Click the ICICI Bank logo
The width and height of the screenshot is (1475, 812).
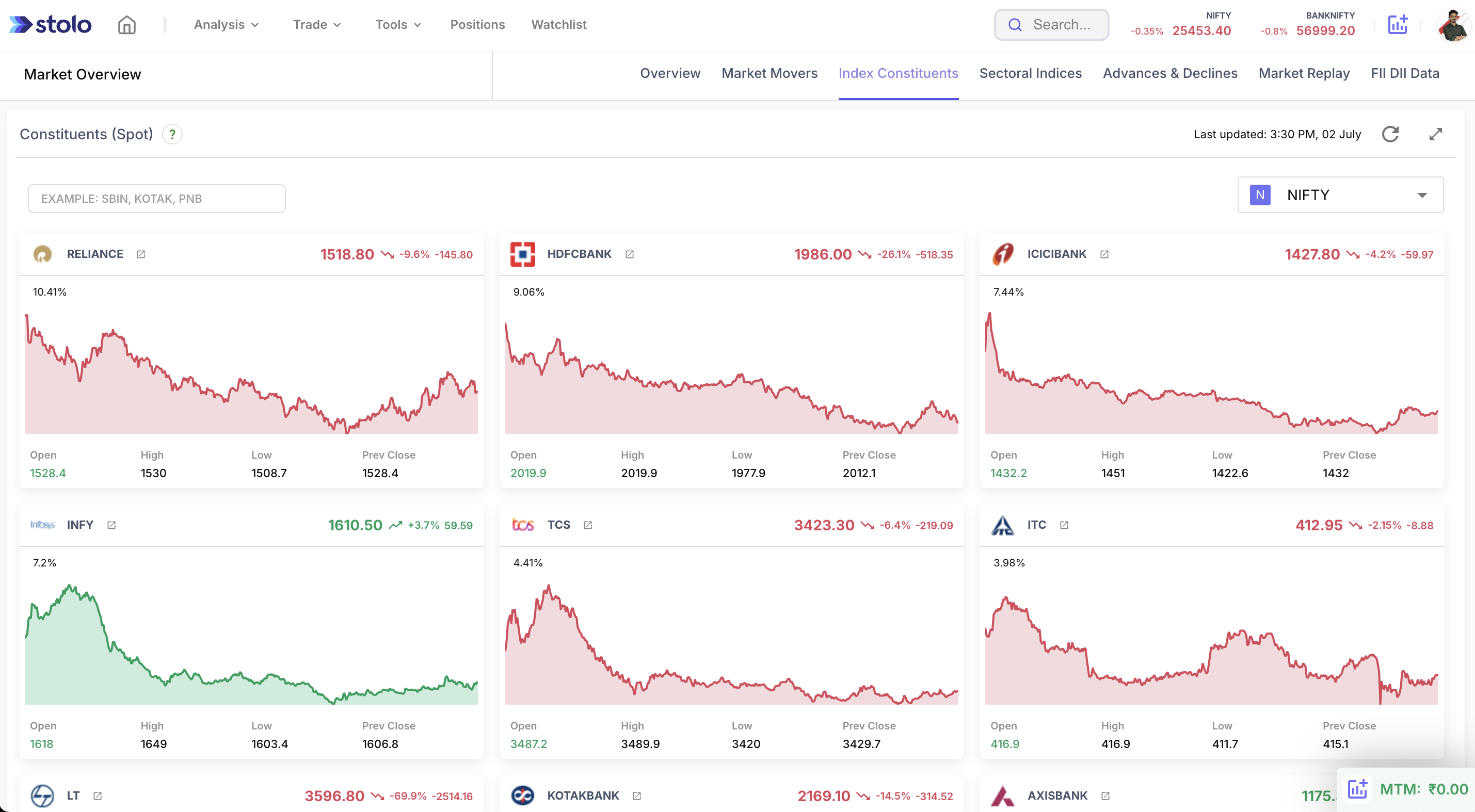[1003, 254]
